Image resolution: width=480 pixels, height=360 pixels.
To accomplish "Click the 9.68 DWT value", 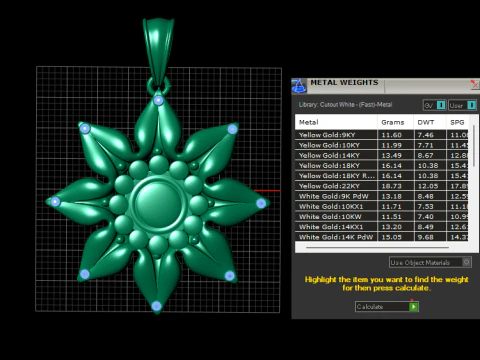I will [426, 237].
